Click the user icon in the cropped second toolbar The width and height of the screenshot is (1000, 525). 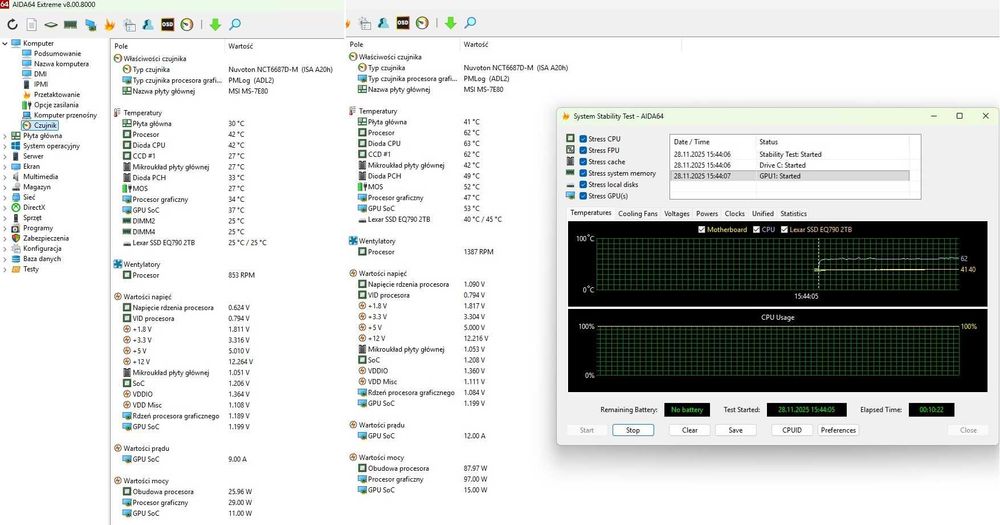pos(383,23)
